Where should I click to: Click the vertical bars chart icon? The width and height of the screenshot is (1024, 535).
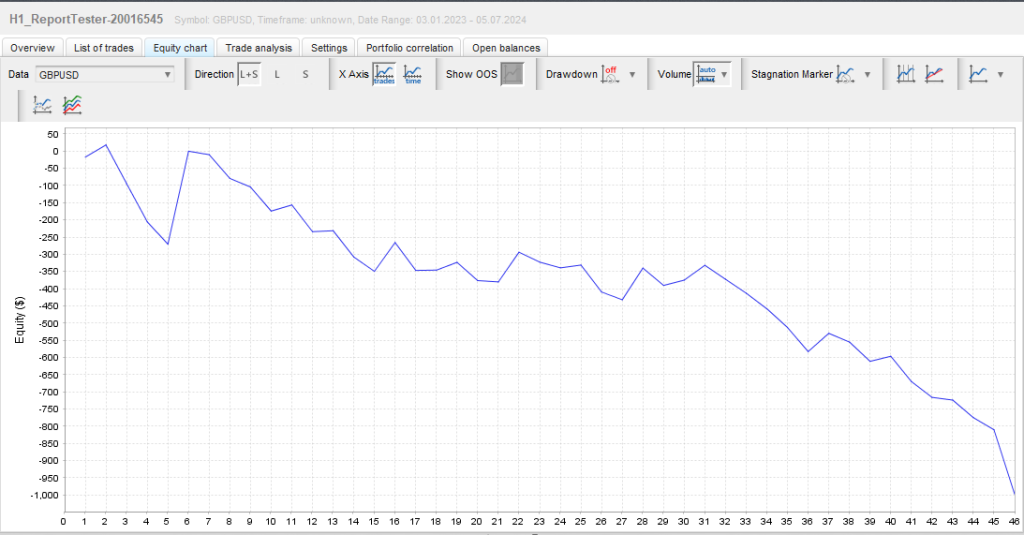tap(906, 74)
